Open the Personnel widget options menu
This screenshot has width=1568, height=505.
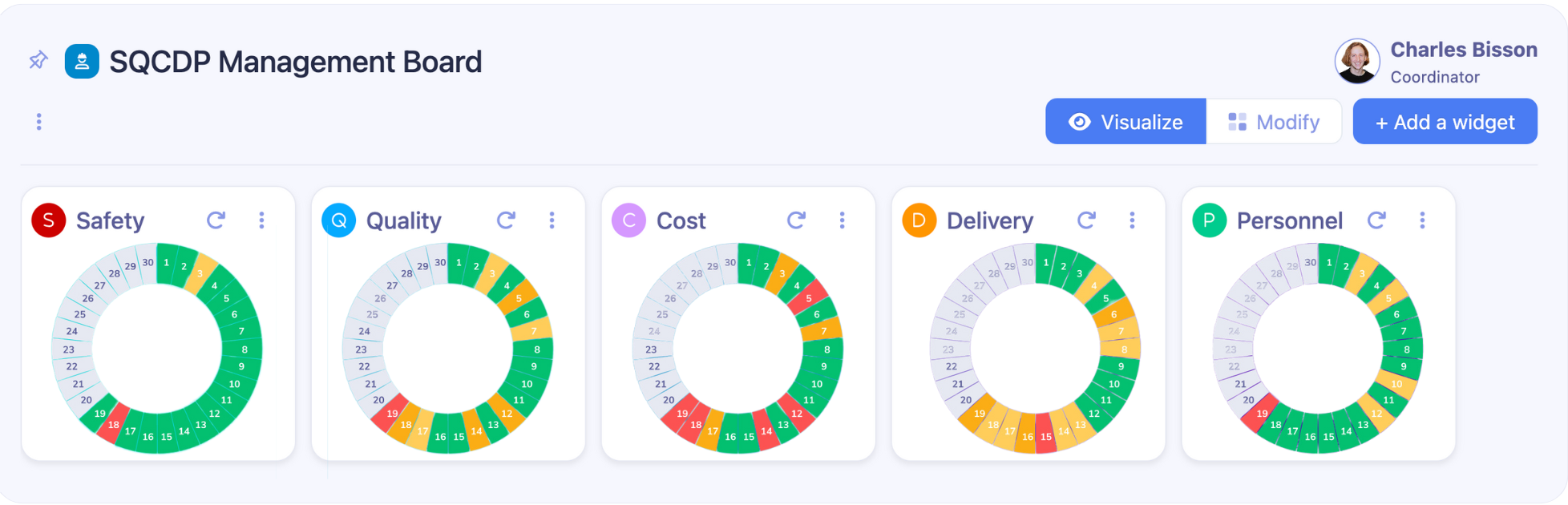pyautogui.click(x=1424, y=220)
